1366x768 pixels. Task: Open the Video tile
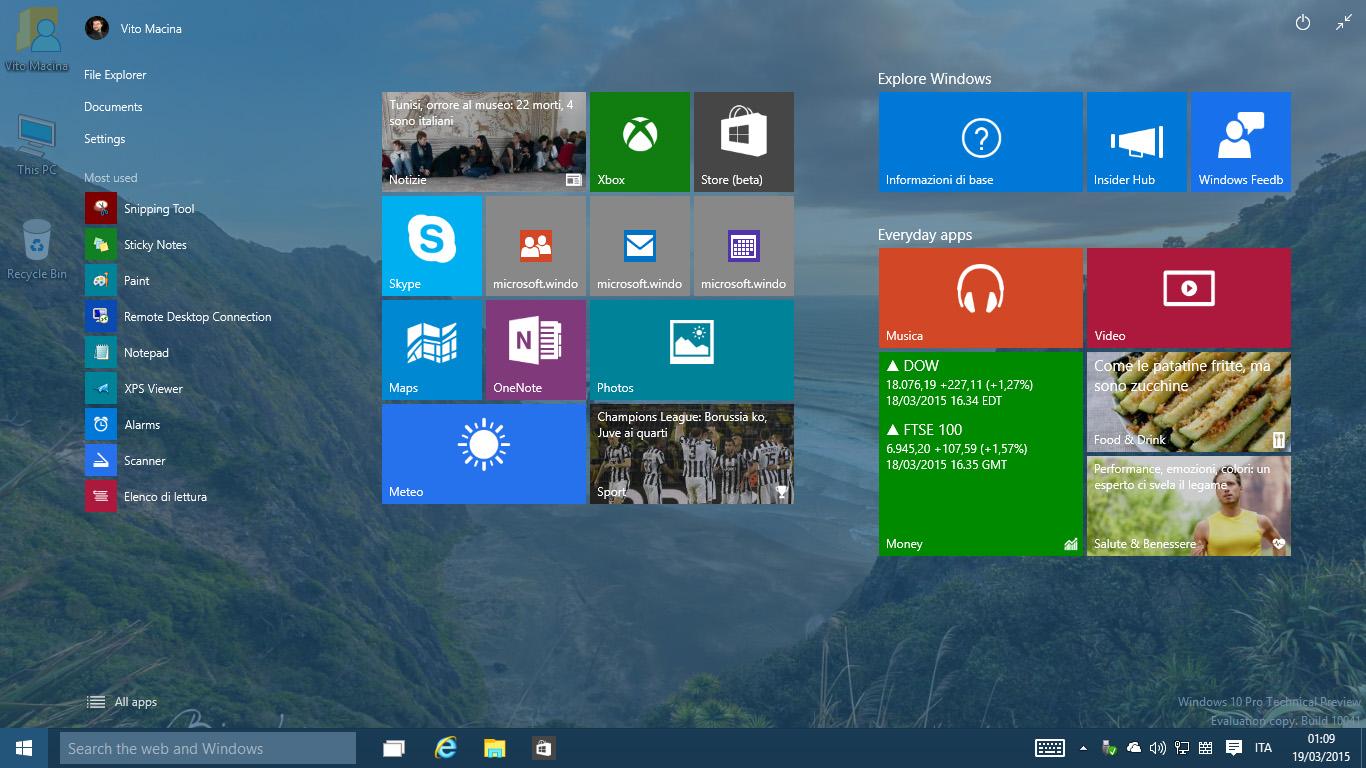(x=1189, y=298)
